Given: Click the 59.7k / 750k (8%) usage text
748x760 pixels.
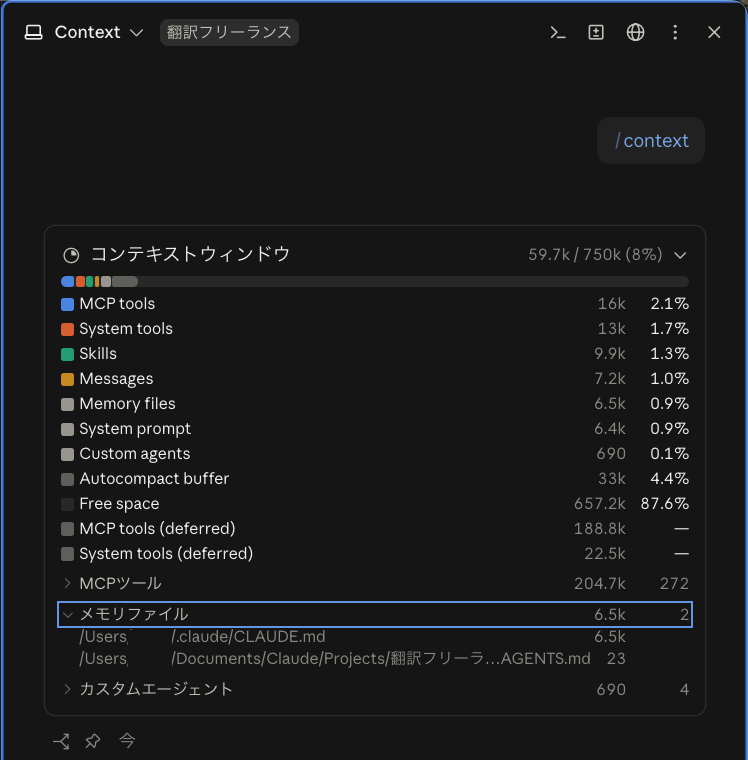Looking at the screenshot, I should [595, 254].
